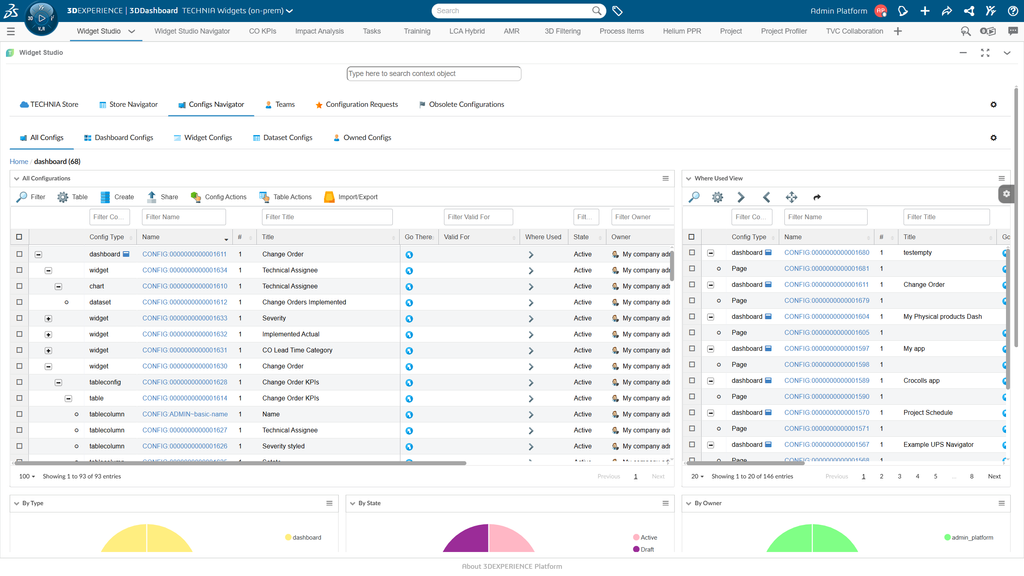
Task: Open the hamburger menu left of tabs
Action: click(10, 31)
